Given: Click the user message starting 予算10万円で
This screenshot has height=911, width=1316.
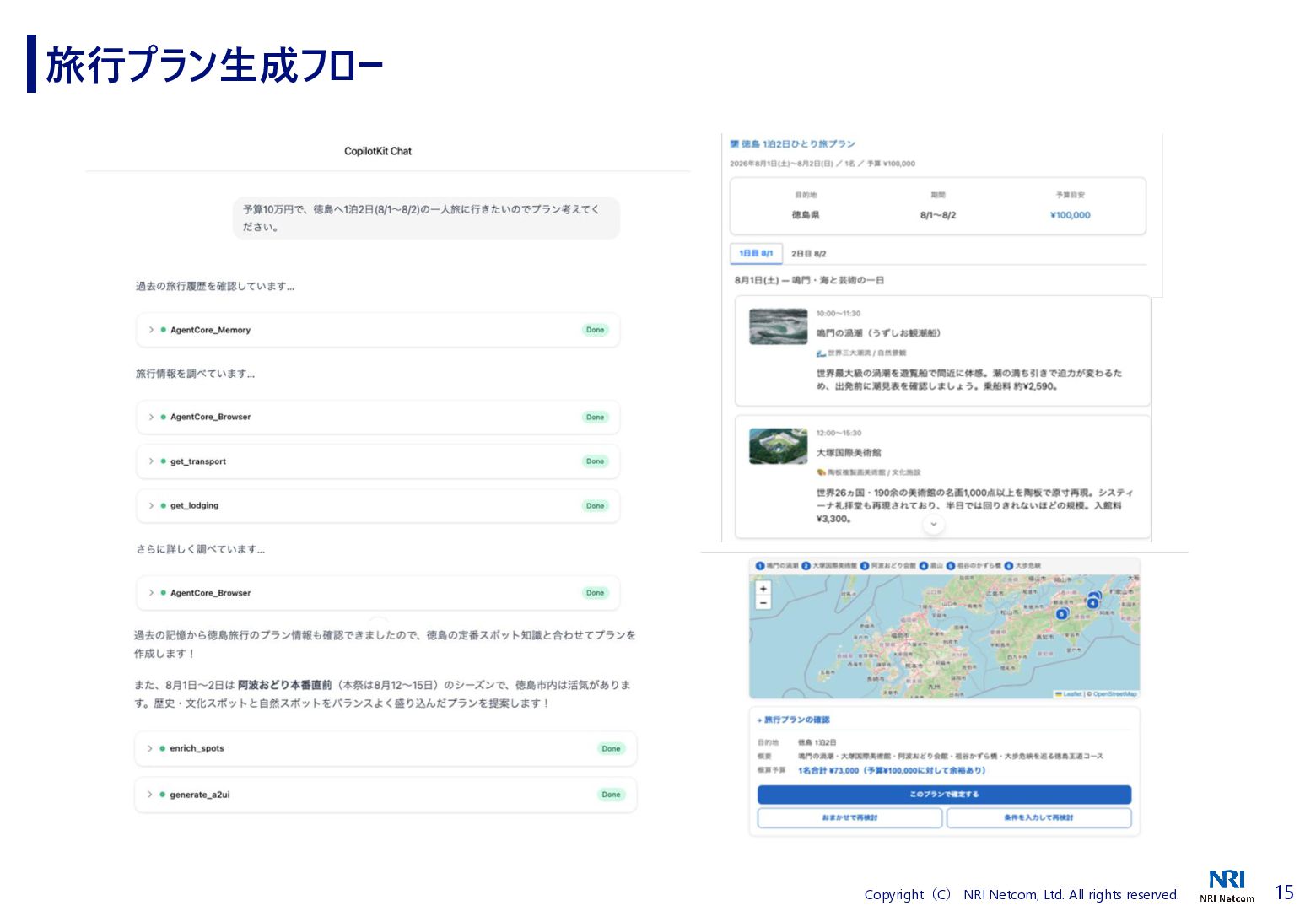Looking at the screenshot, I should tap(426, 218).
